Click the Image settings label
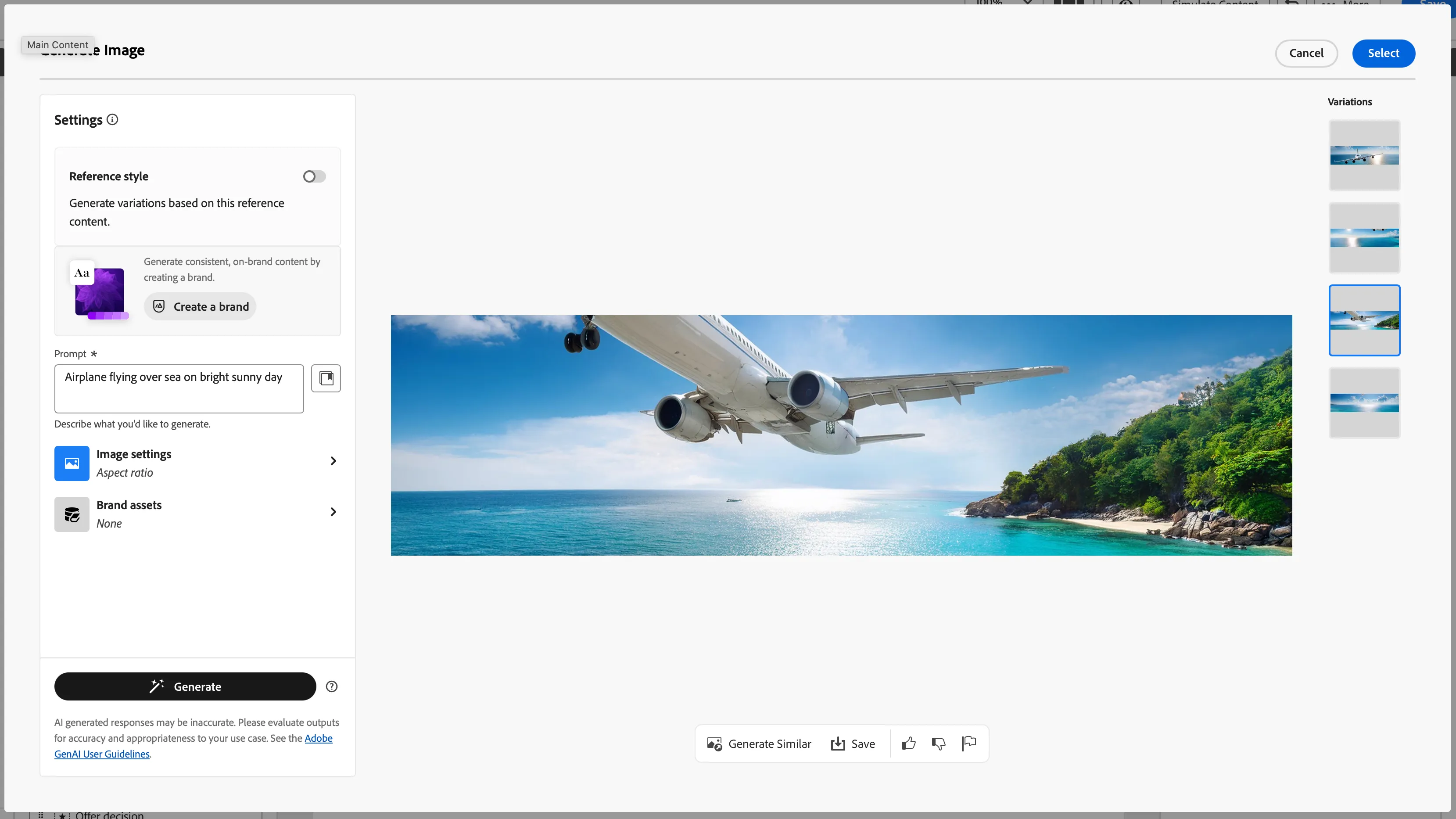Image resolution: width=1456 pixels, height=819 pixels. point(133,454)
